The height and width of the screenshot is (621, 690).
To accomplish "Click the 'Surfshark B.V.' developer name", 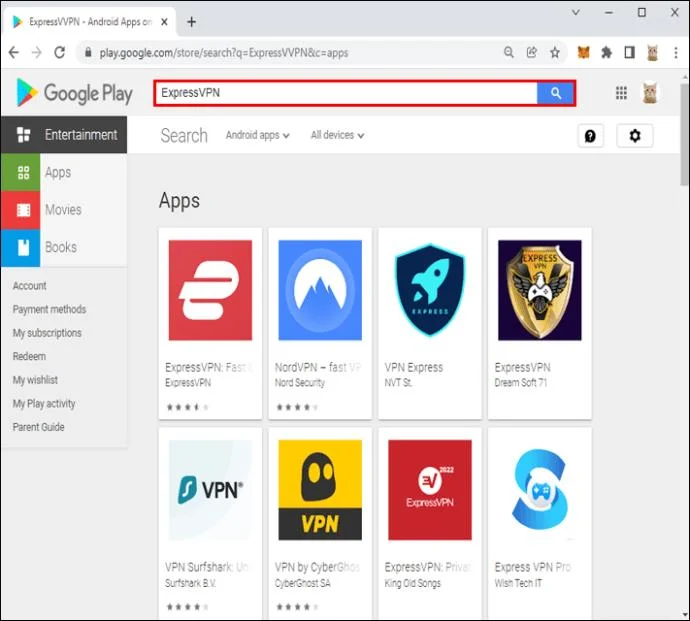I will click(190, 583).
